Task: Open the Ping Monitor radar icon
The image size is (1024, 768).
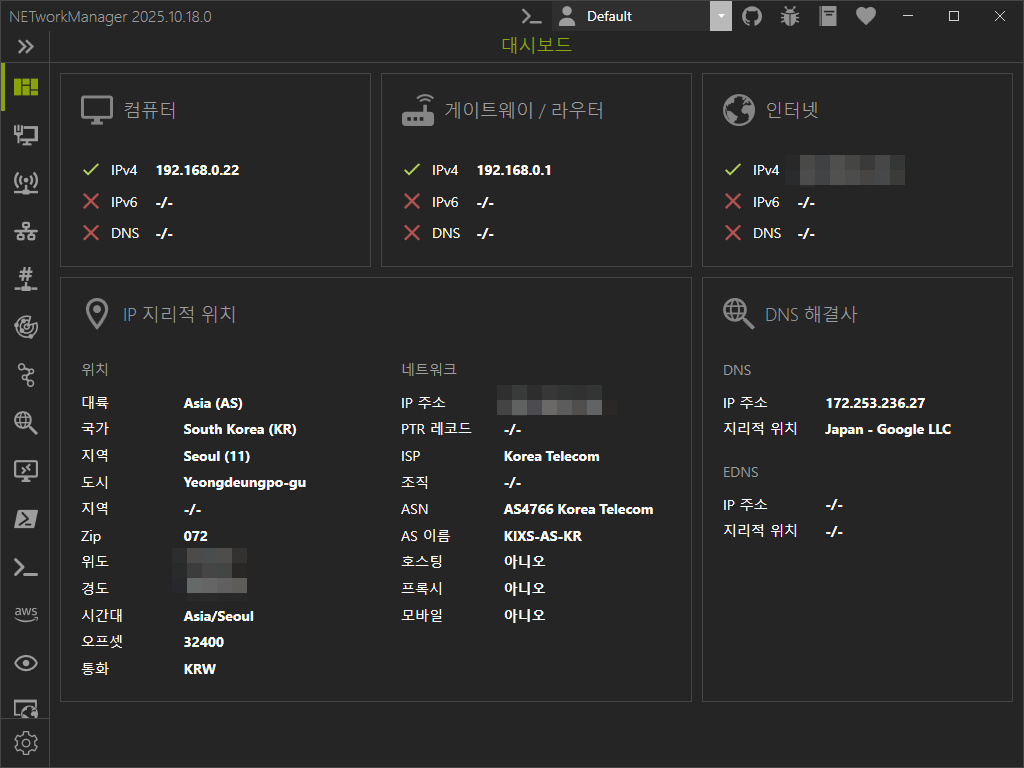Action: pos(25,327)
